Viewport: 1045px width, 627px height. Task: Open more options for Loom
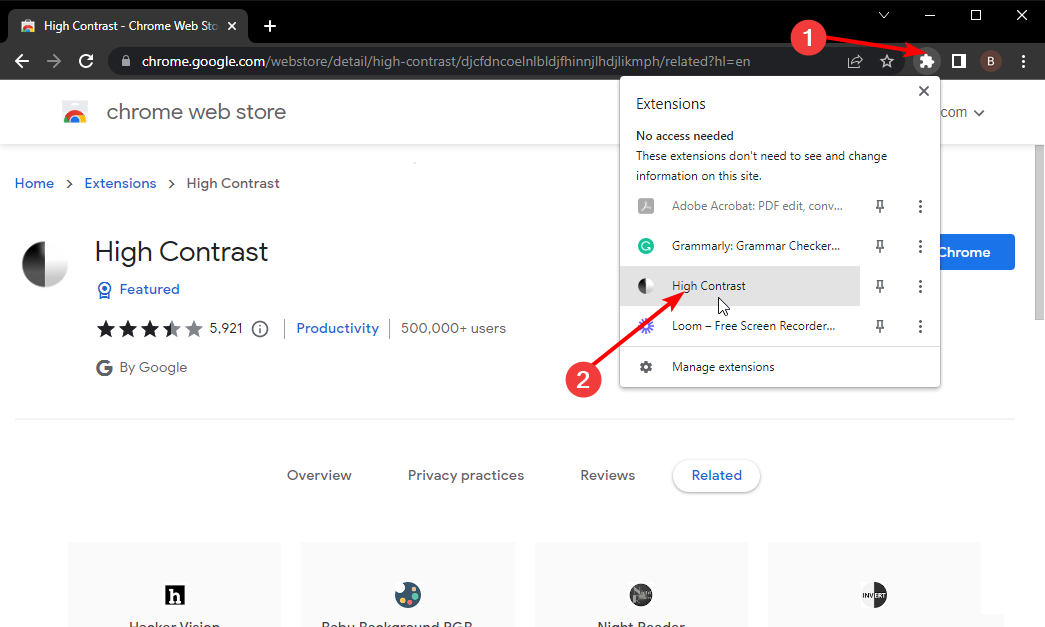pyautogui.click(x=920, y=326)
